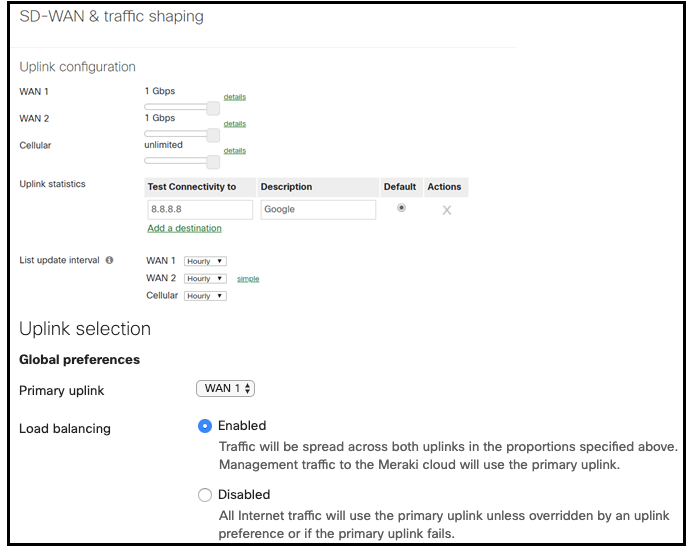Select the Disabled load balancing option
The image size is (690, 547).
point(205,494)
